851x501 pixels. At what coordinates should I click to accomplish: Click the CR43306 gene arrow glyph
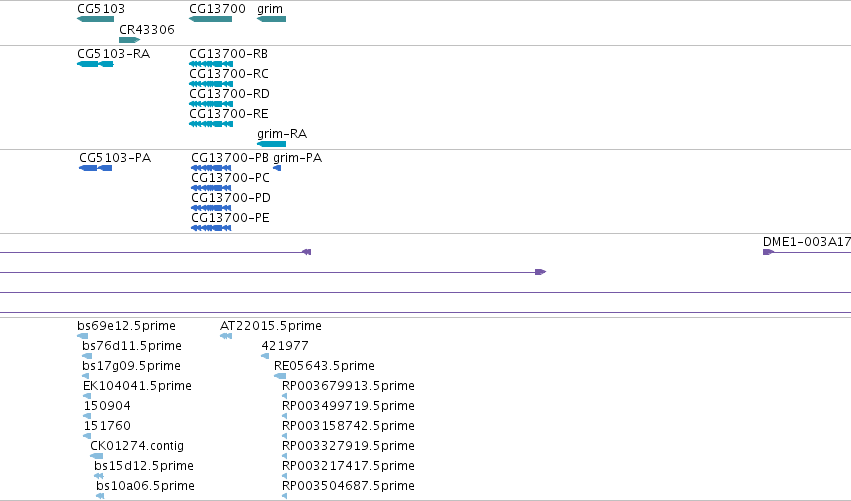tap(130, 40)
